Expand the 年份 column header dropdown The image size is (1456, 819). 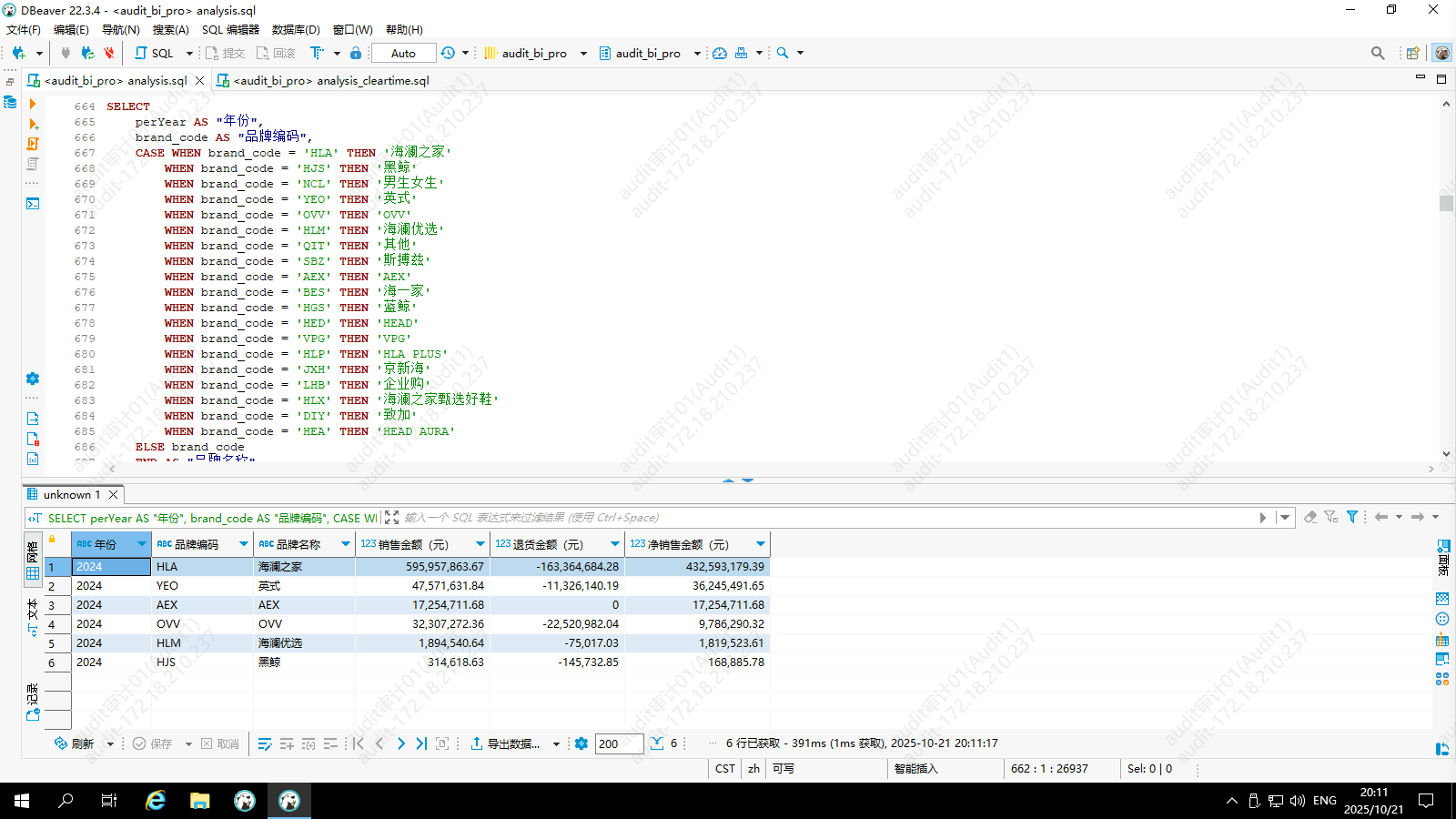click(x=141, y=544)
